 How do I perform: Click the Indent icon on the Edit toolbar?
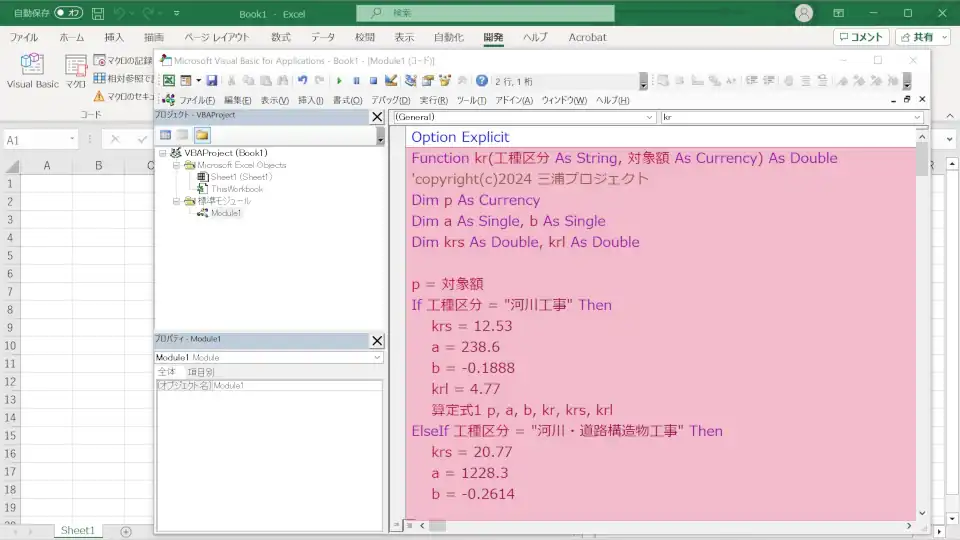(x=752, y=81)
